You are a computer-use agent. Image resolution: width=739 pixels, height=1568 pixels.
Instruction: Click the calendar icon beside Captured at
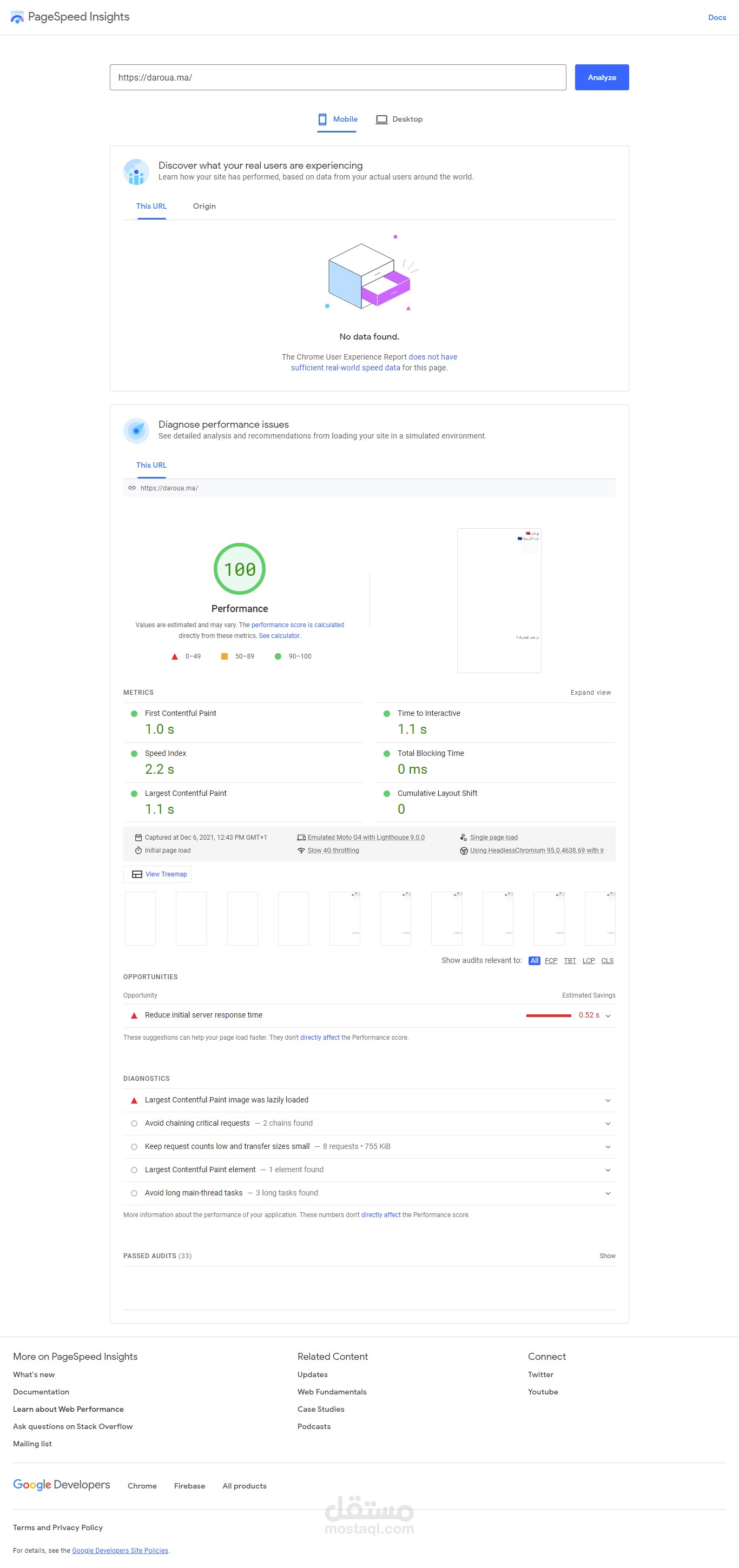pyautogui.click(x=138, y=837)
